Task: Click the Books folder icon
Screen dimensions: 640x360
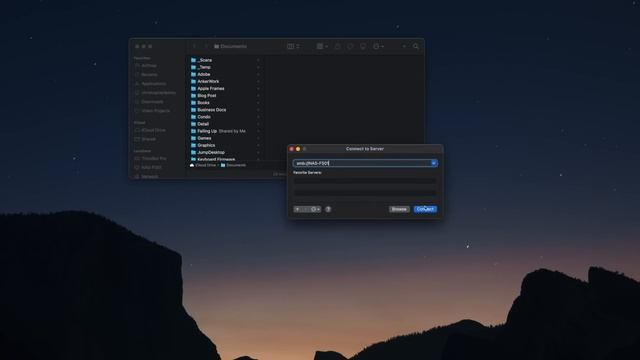Action: [193, 103]
